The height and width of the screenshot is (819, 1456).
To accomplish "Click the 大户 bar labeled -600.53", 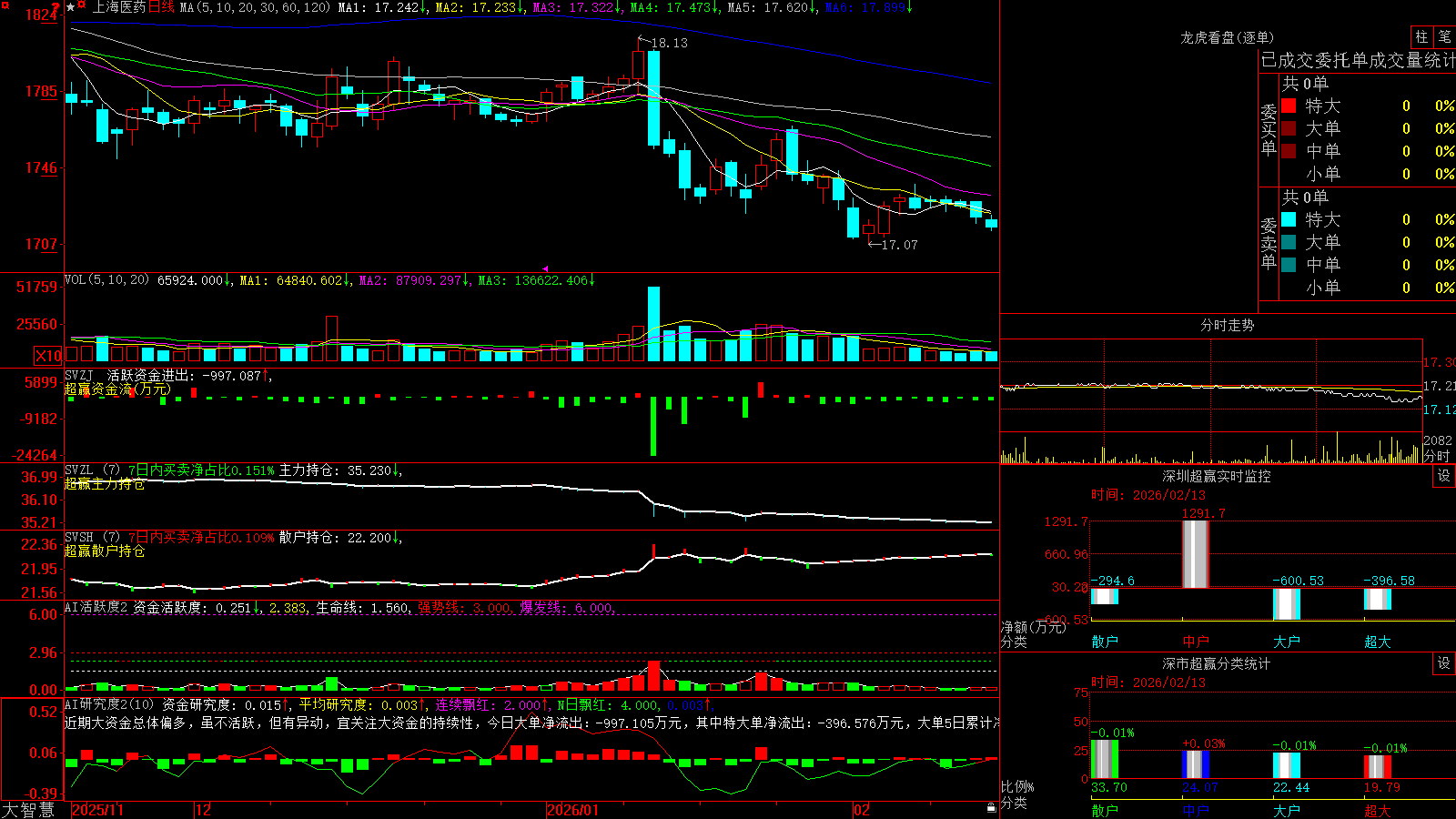I will click(x=1286, y=604).
